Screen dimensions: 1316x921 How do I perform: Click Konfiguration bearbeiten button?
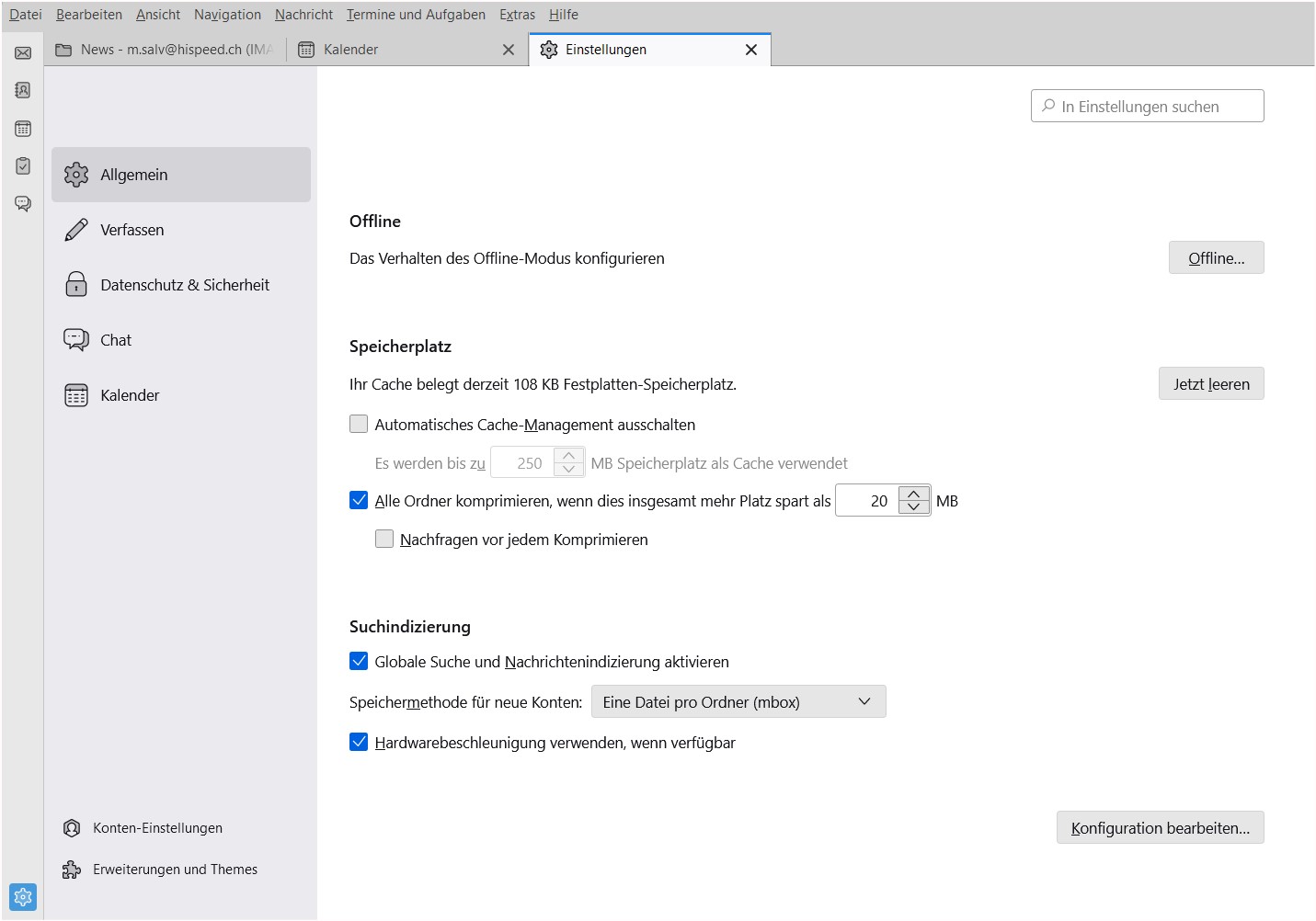click(1160, 828)
